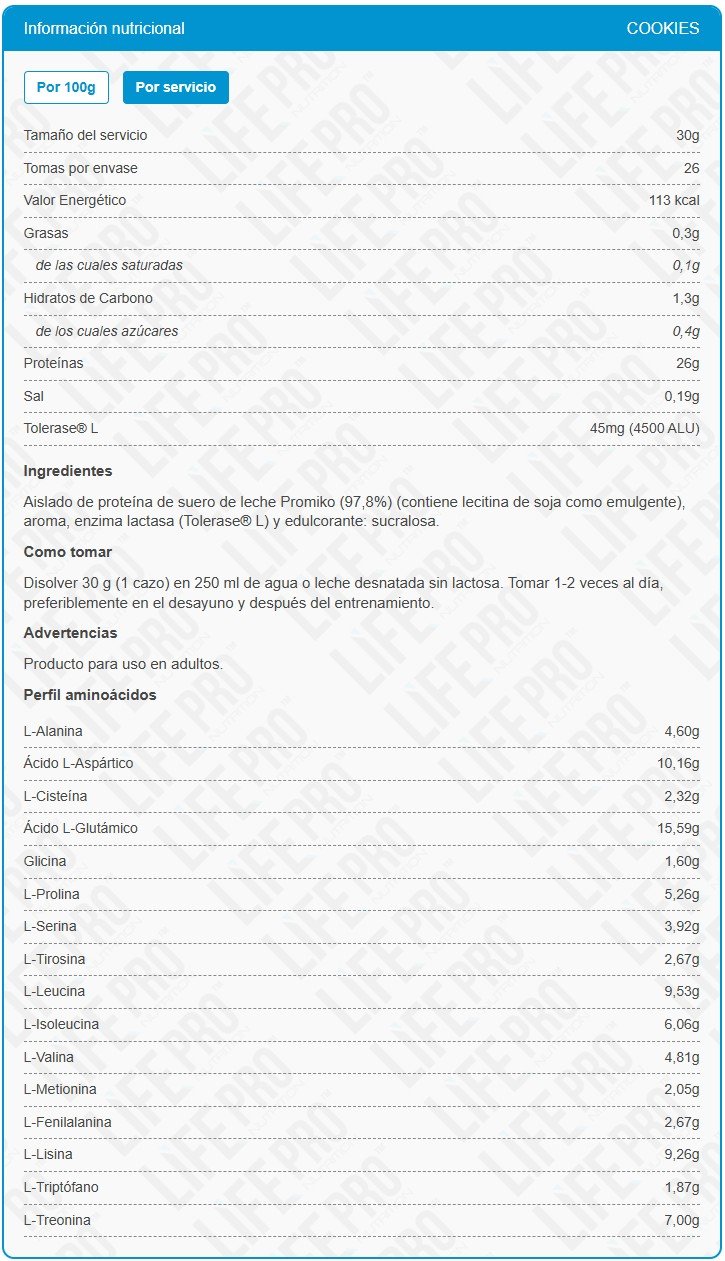Viewport: 725px width, 1261px height.
Task: Click the Ingredientes section heading
Action: point(68,471)
